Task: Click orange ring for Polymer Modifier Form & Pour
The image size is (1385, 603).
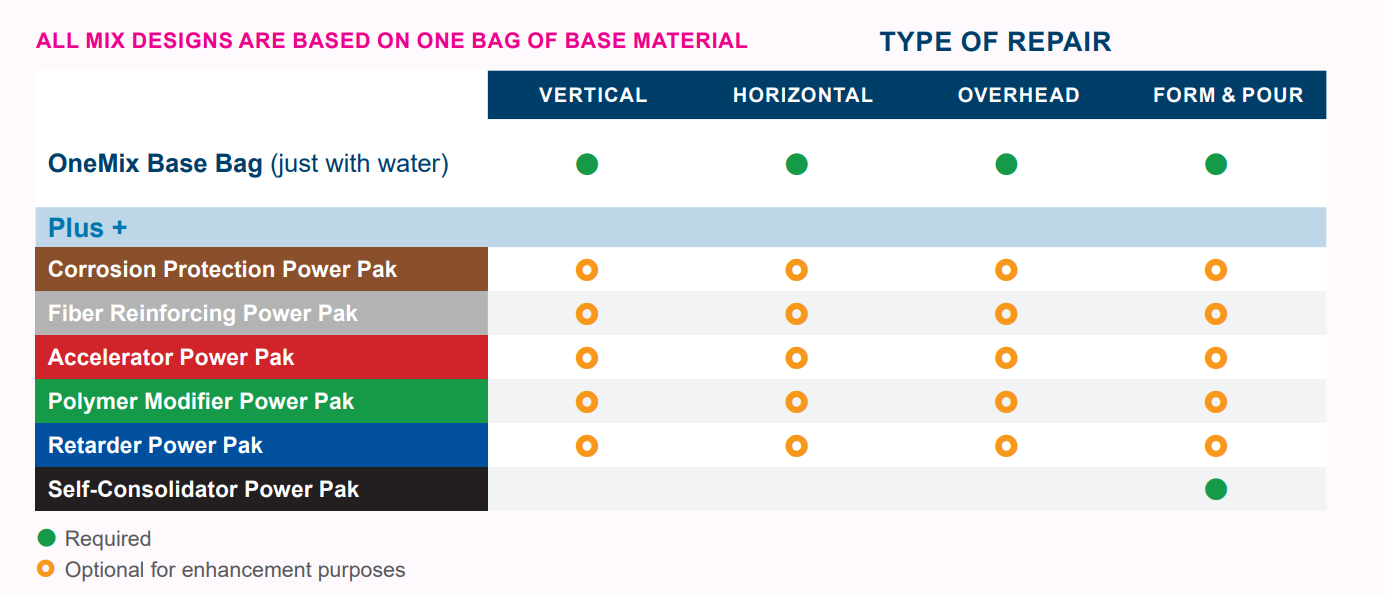Action: click(1216, 401)
